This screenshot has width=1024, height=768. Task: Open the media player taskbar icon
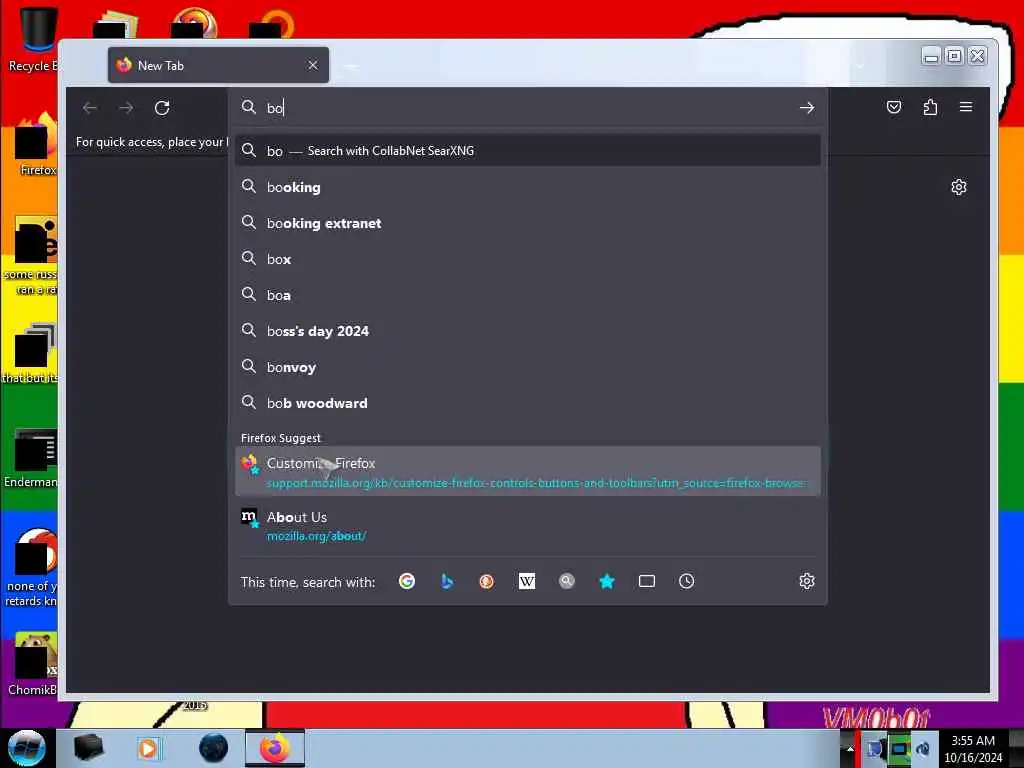[x=148, y=748]
